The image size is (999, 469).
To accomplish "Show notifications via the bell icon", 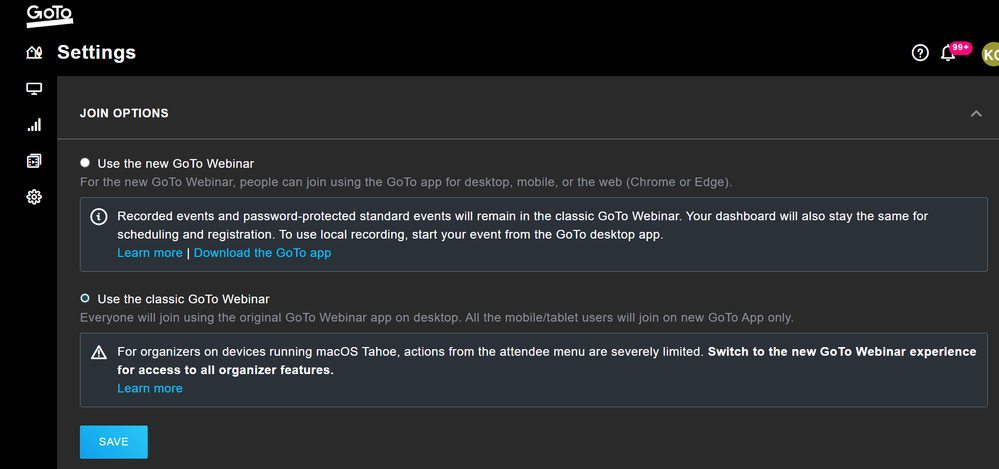I will [x=948, y=53].
